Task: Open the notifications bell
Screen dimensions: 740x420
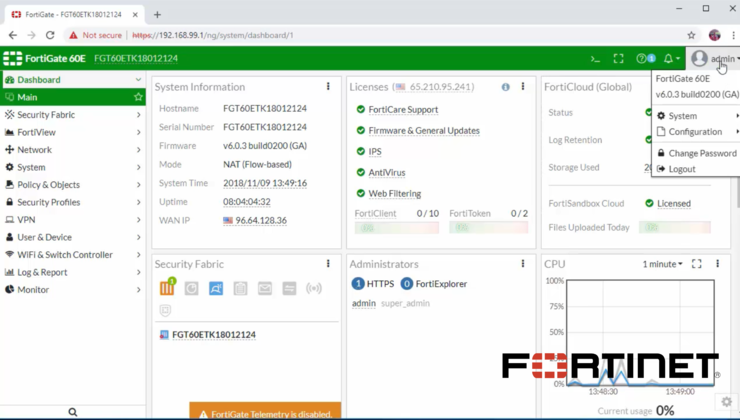Action: 669,59
